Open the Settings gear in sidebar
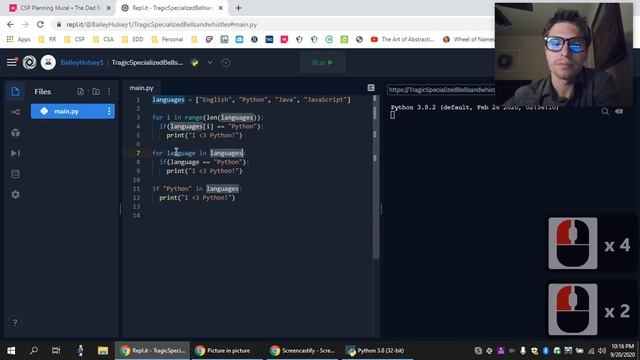The image size is (640, 360). (16, 195)
